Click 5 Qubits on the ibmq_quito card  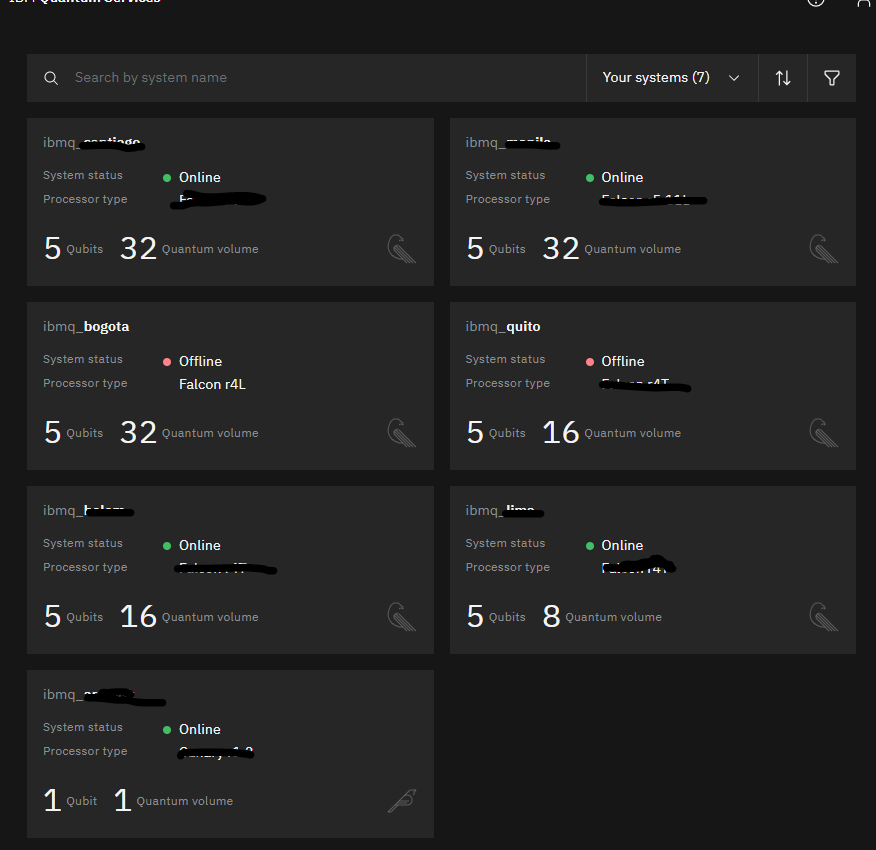click(x=496, y=433)
